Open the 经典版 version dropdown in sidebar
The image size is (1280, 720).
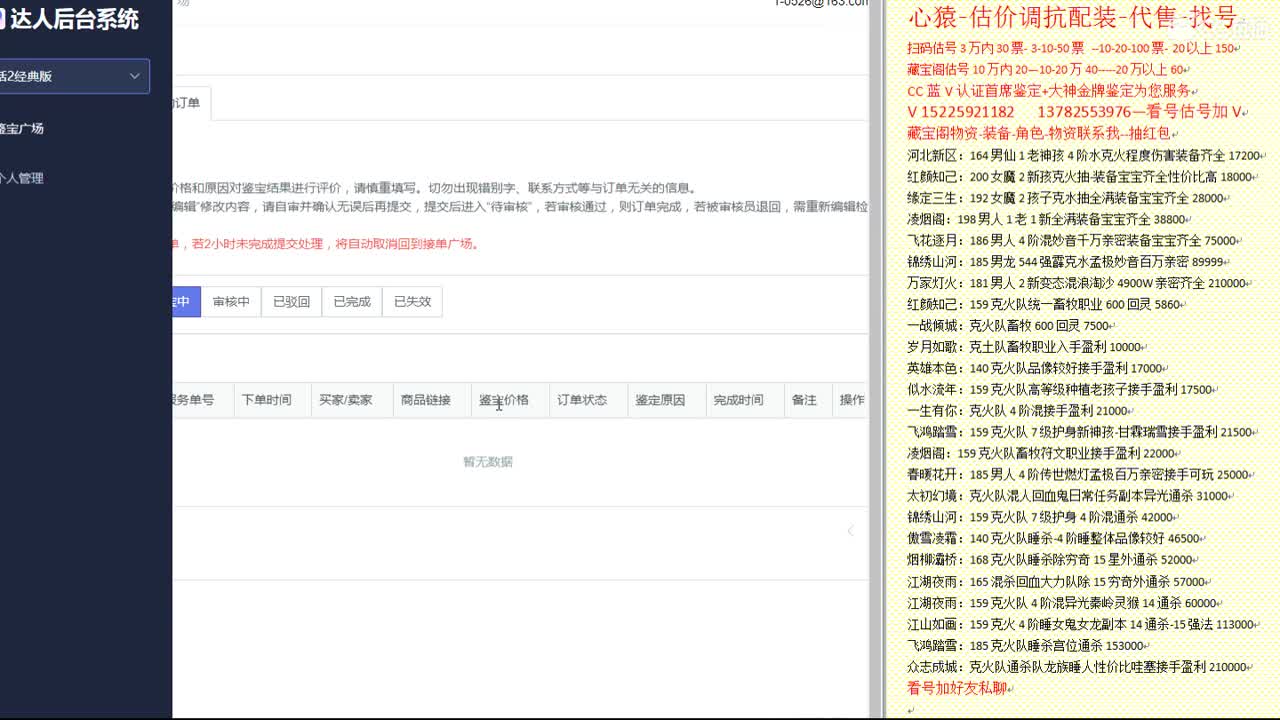click(x=74, y=76)
